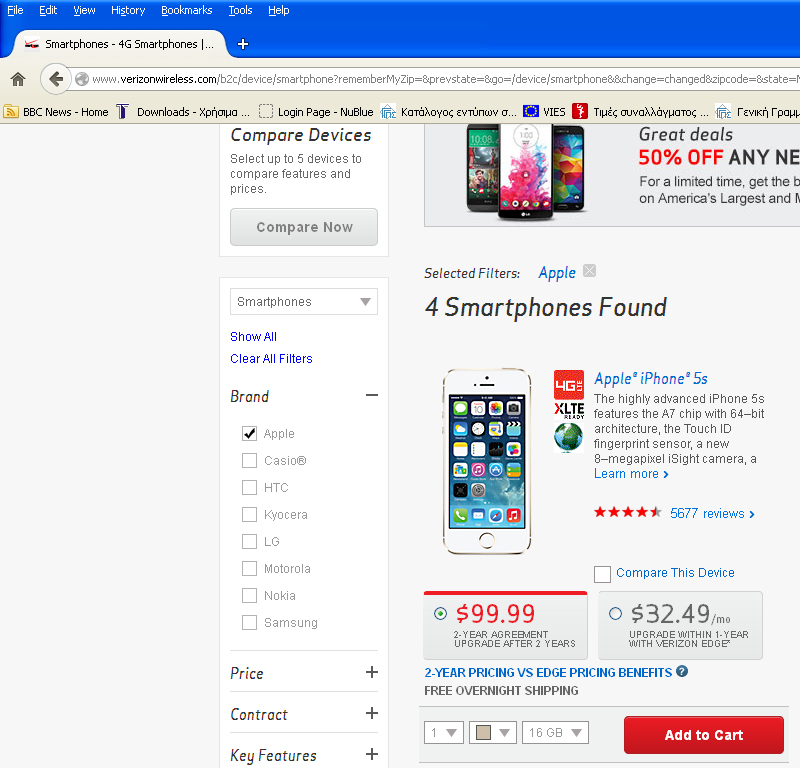The height and width of the screenshot is (768, 800).
Task: Click the '4 Smartphones Found' heading
Action: pos(545,307)
